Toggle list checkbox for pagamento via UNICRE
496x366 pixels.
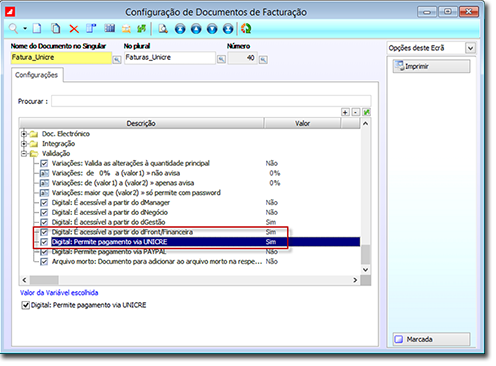pyautogui.click(x=44, y=242)
